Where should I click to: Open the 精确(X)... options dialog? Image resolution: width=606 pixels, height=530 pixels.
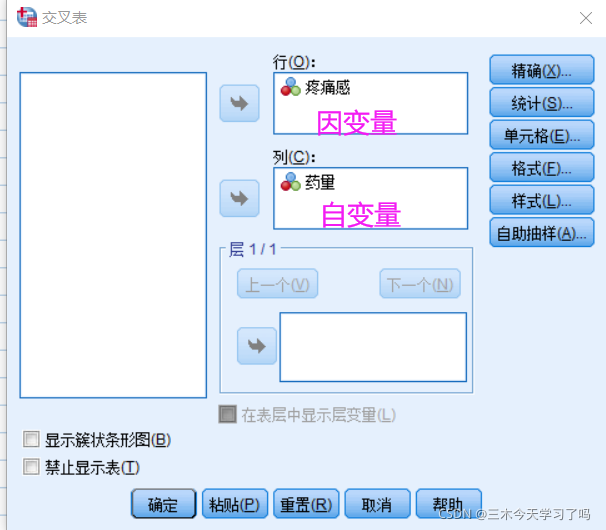coord(541,70)
